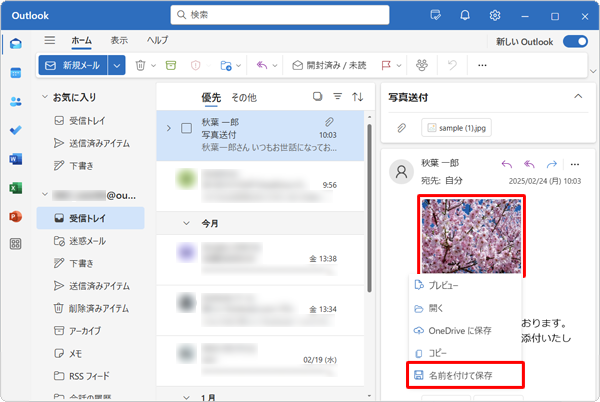Forward the message from reading pane

coord(552,164)
